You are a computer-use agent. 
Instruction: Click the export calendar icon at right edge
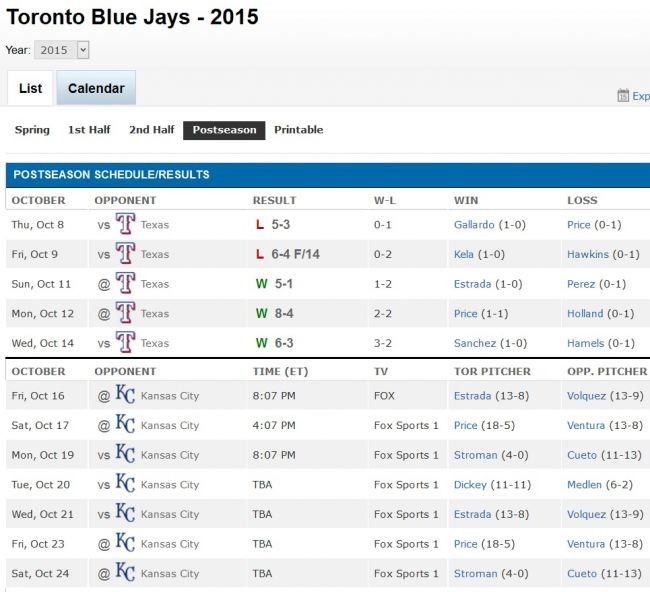(x=623, y=96)
